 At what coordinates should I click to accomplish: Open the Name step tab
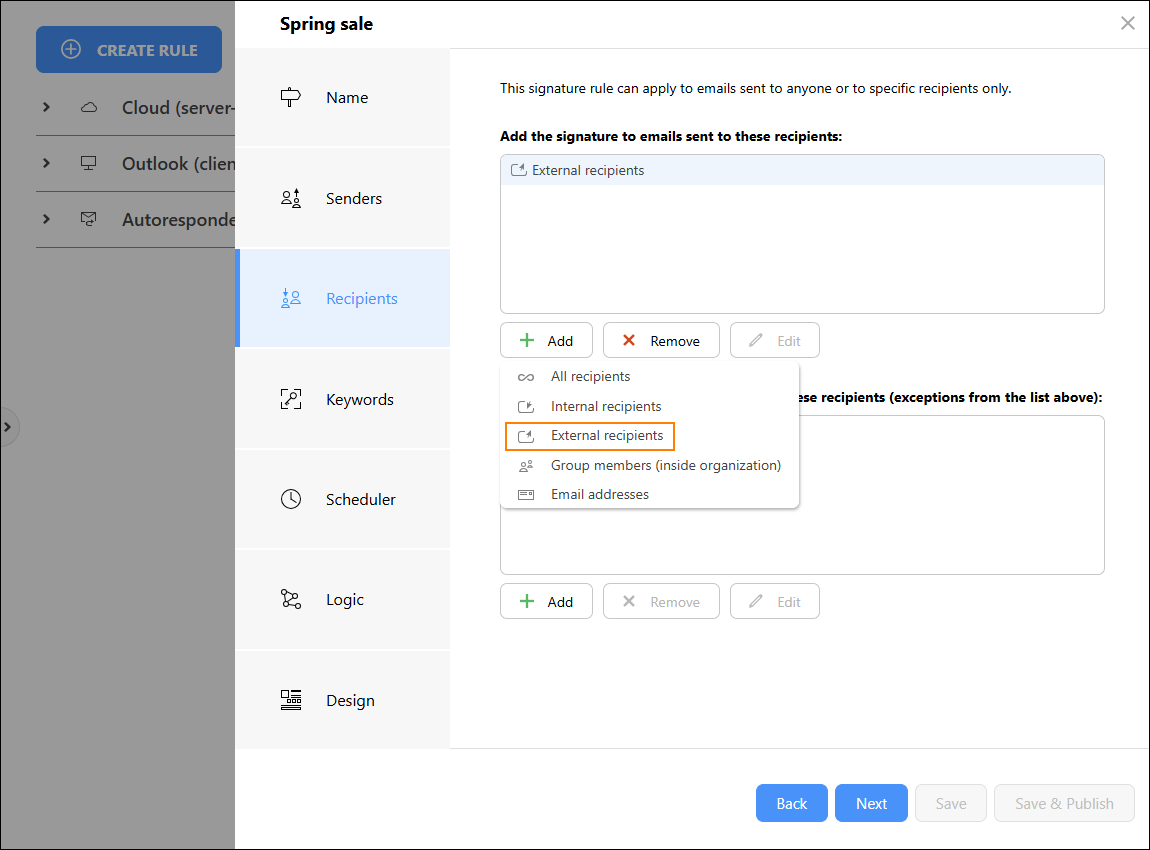tap(343, 98)
